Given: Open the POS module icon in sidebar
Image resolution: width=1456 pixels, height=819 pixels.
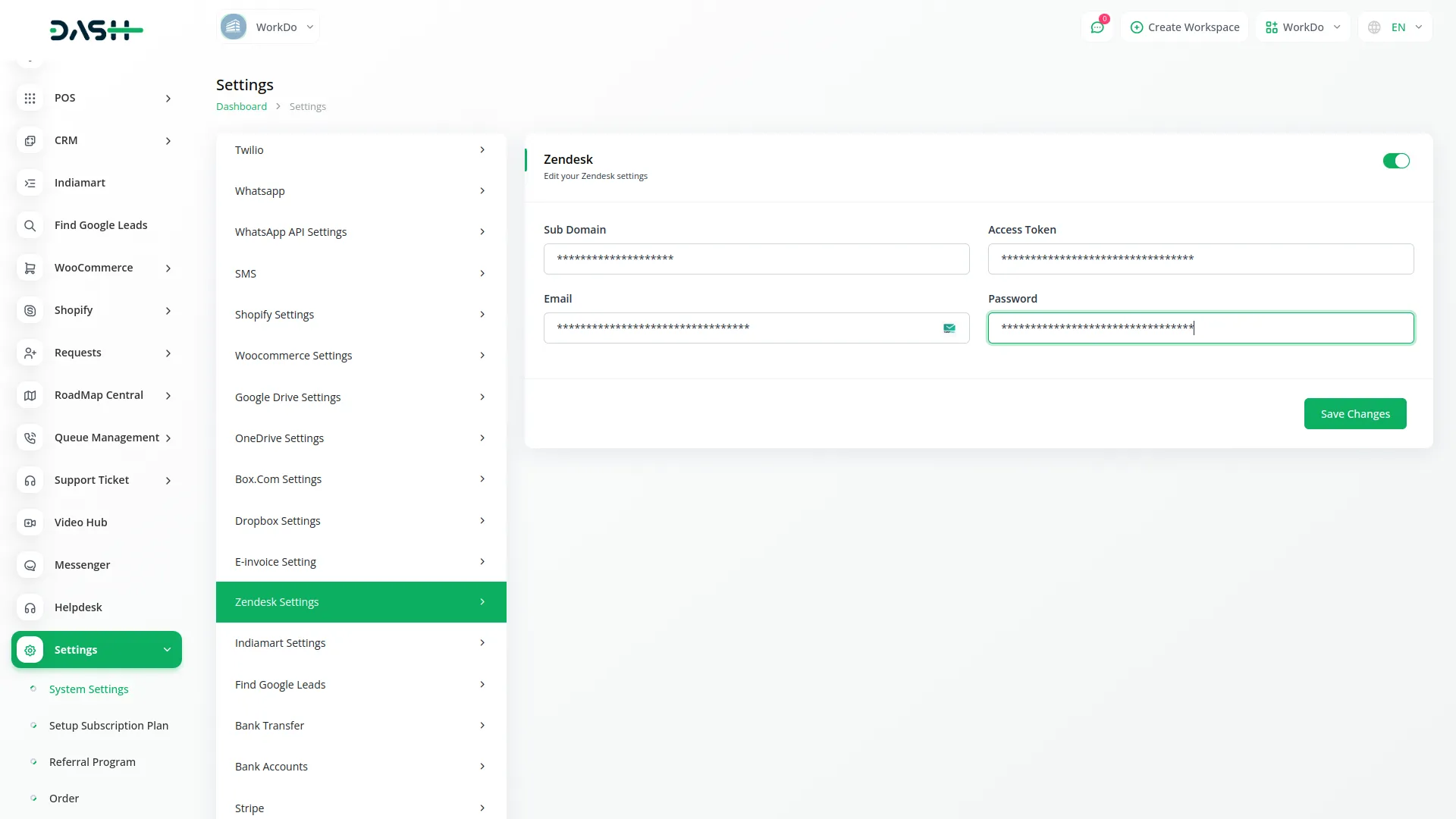Looking at the screenshot, I should pos(30,98).
